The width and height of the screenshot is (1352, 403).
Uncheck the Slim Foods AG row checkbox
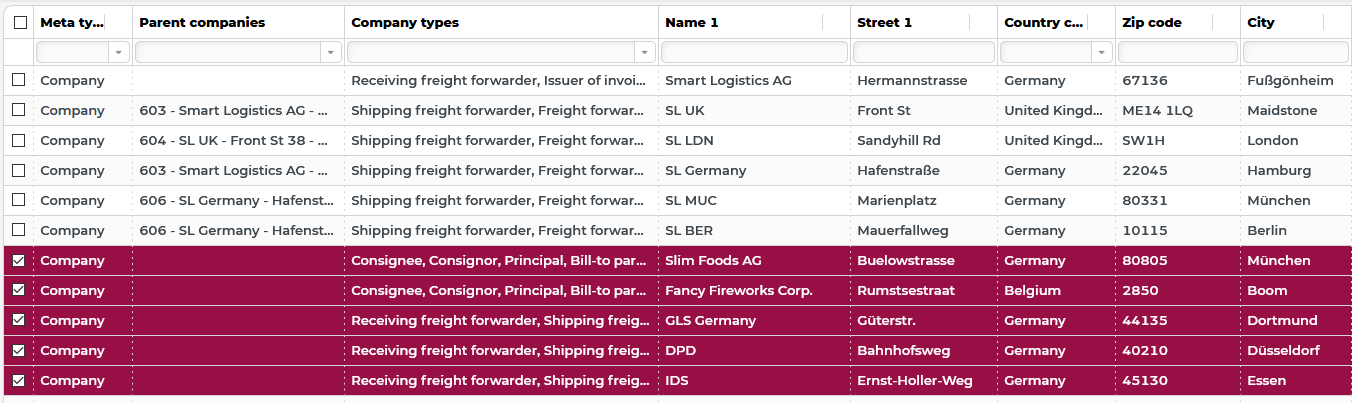click(x=19, y=260)
